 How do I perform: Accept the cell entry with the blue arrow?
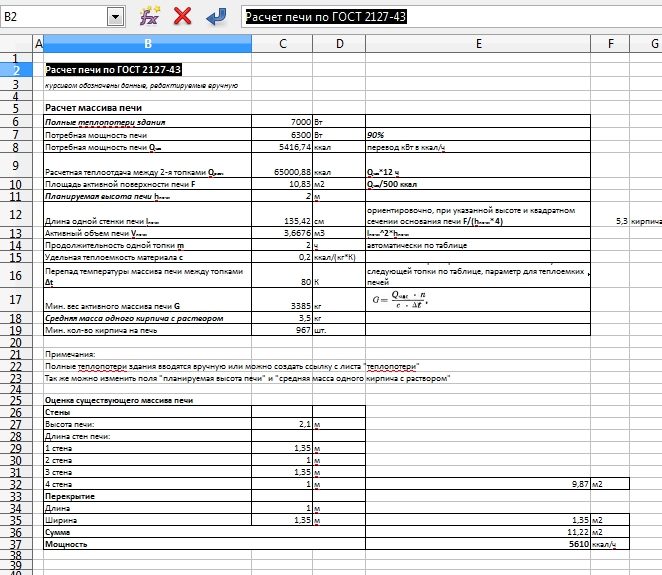tap(216, 17)
